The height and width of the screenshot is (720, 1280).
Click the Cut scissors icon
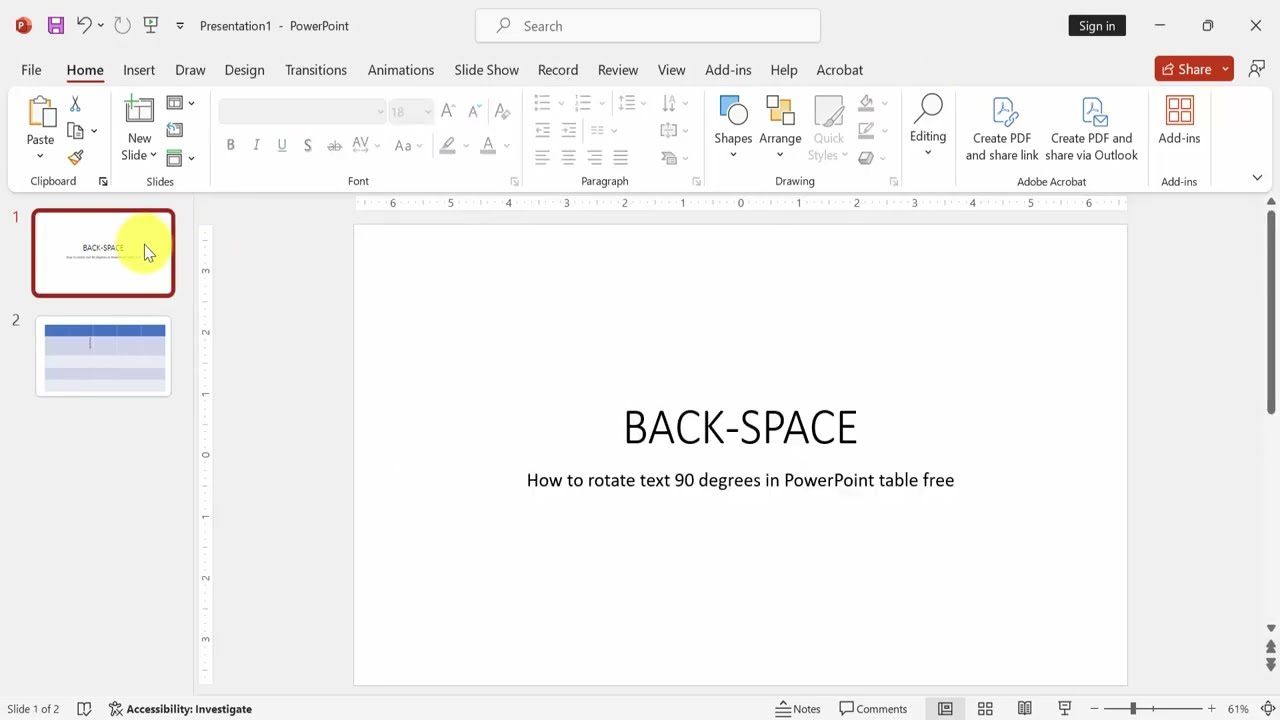75,104
